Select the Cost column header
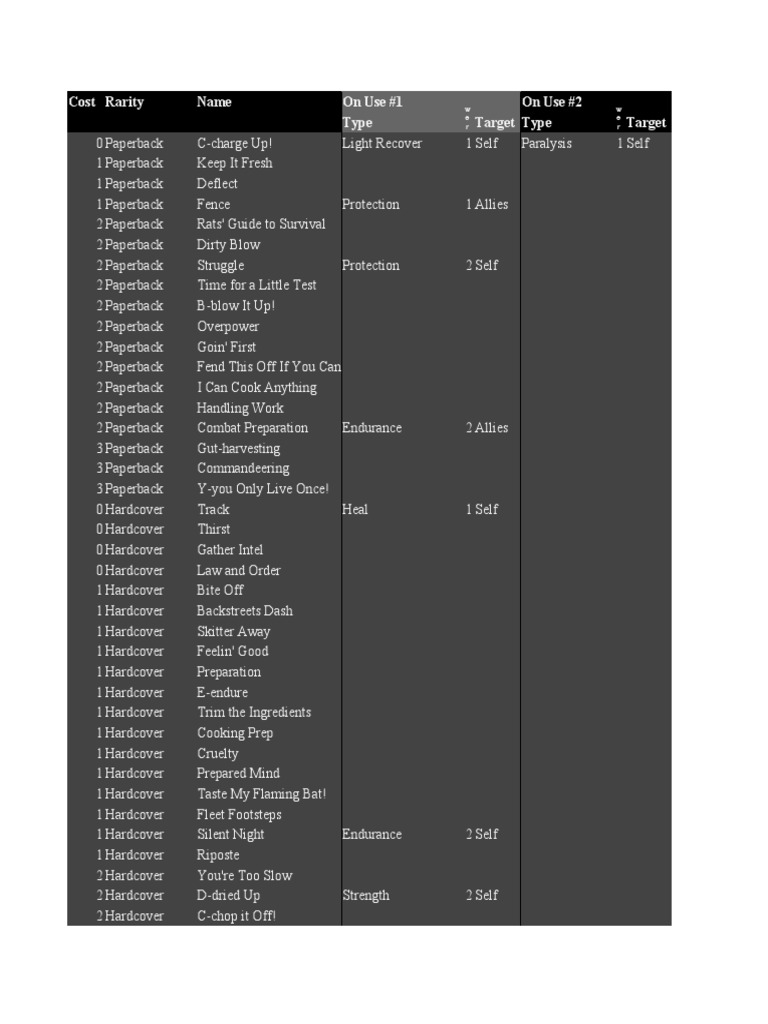768x1024 pixels. pyautogui.click(x=82, y=102)
